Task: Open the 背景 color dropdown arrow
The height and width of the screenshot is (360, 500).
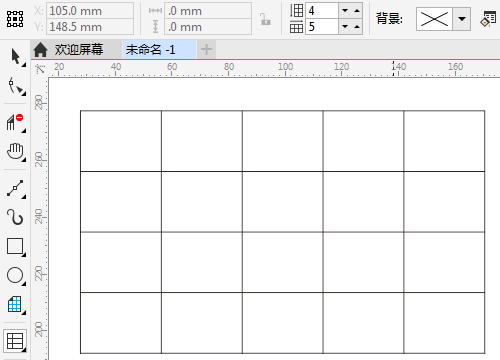Action: click(x=462, y=19)
